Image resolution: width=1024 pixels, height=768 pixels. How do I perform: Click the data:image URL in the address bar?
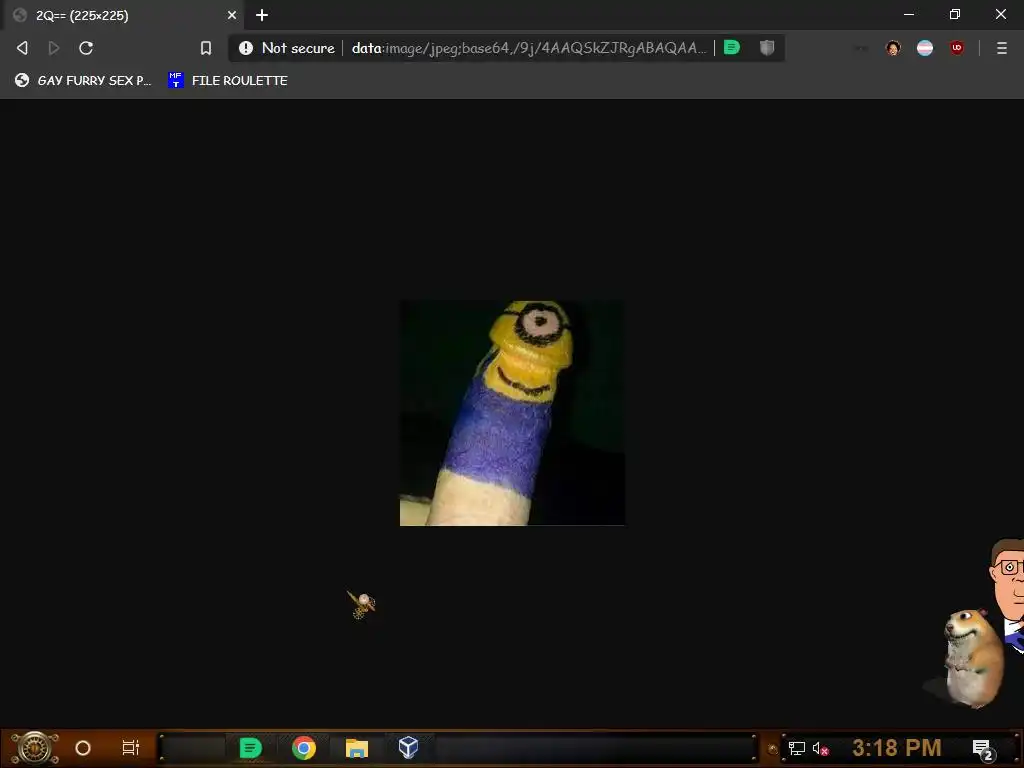click(x=529, y=48)
